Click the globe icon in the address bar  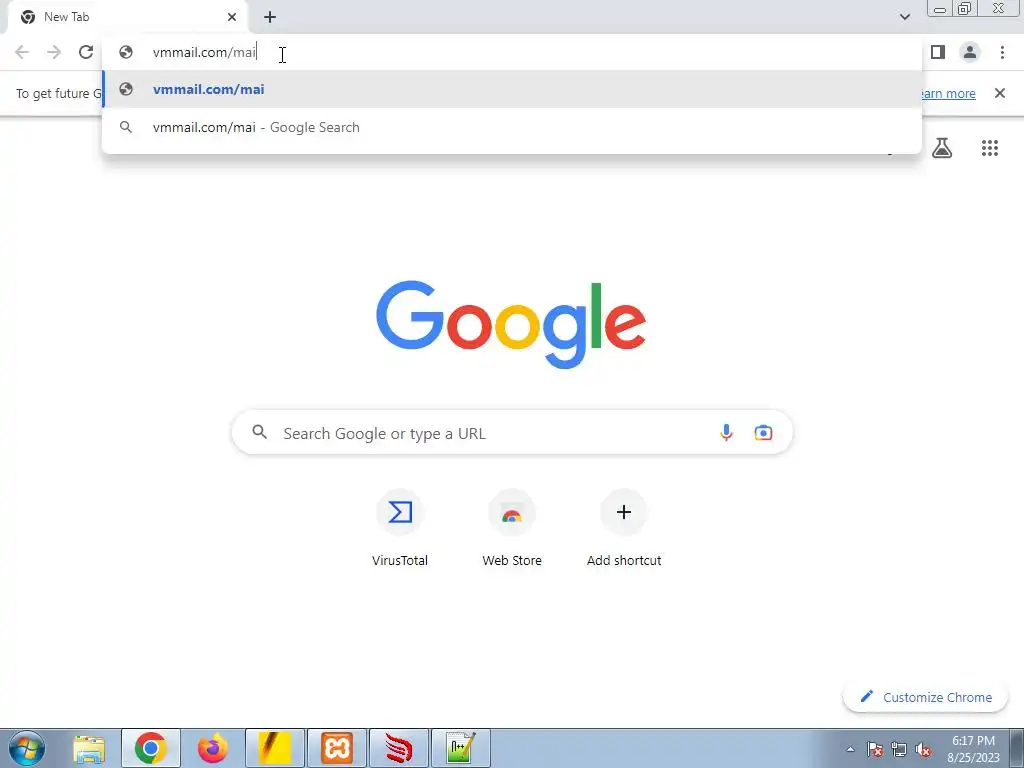point(126,52)
